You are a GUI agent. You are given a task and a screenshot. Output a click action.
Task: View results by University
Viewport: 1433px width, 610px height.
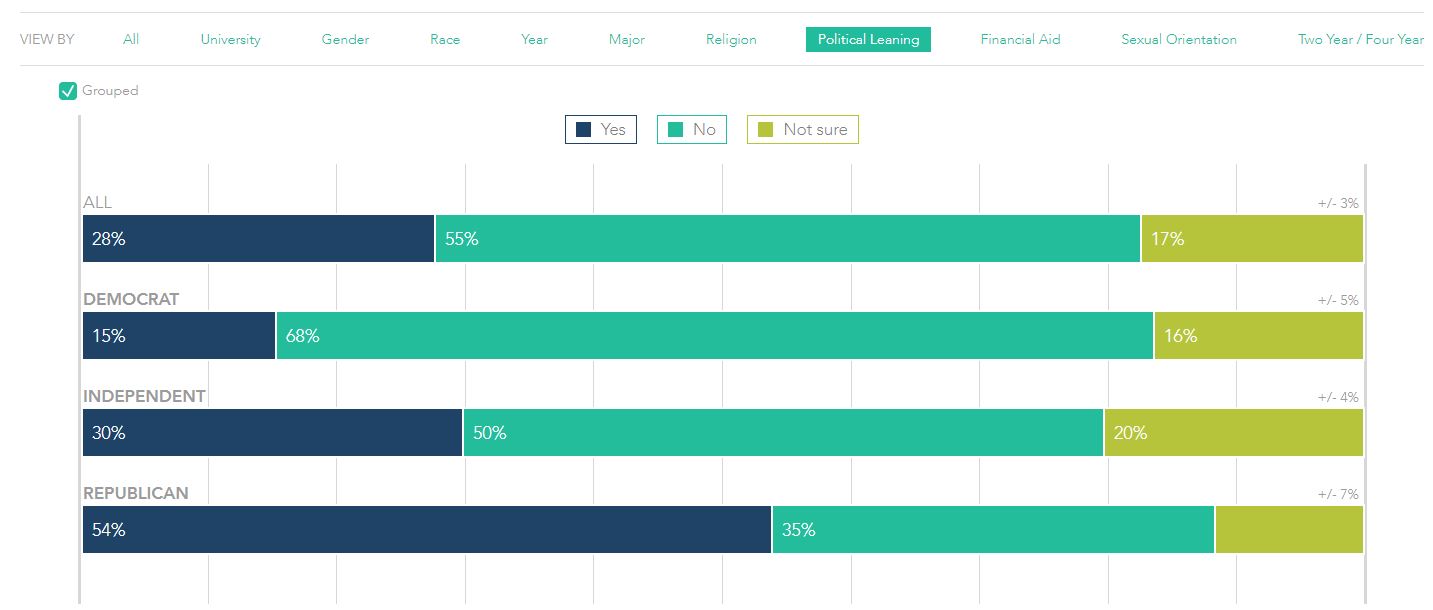coord(230,40)
